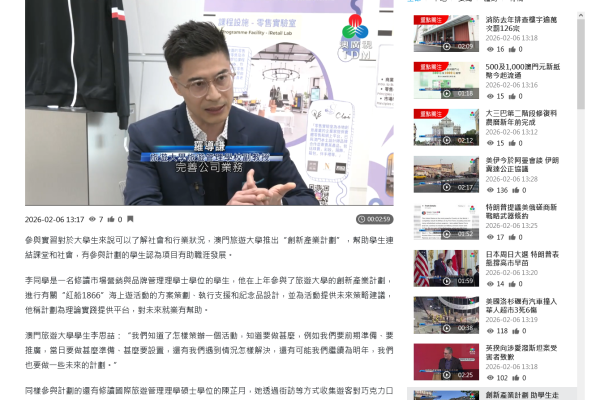Click the sidebar date '2026-02-06 13:25'
The width and height of the screenshot is (600, 400).
click(512, 226)
